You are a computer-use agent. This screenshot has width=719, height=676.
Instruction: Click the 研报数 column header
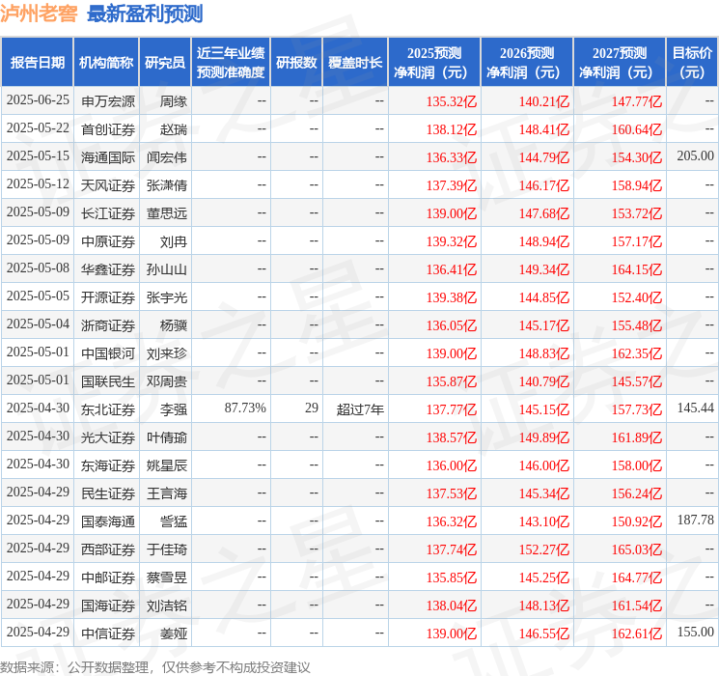pos(296,62)
